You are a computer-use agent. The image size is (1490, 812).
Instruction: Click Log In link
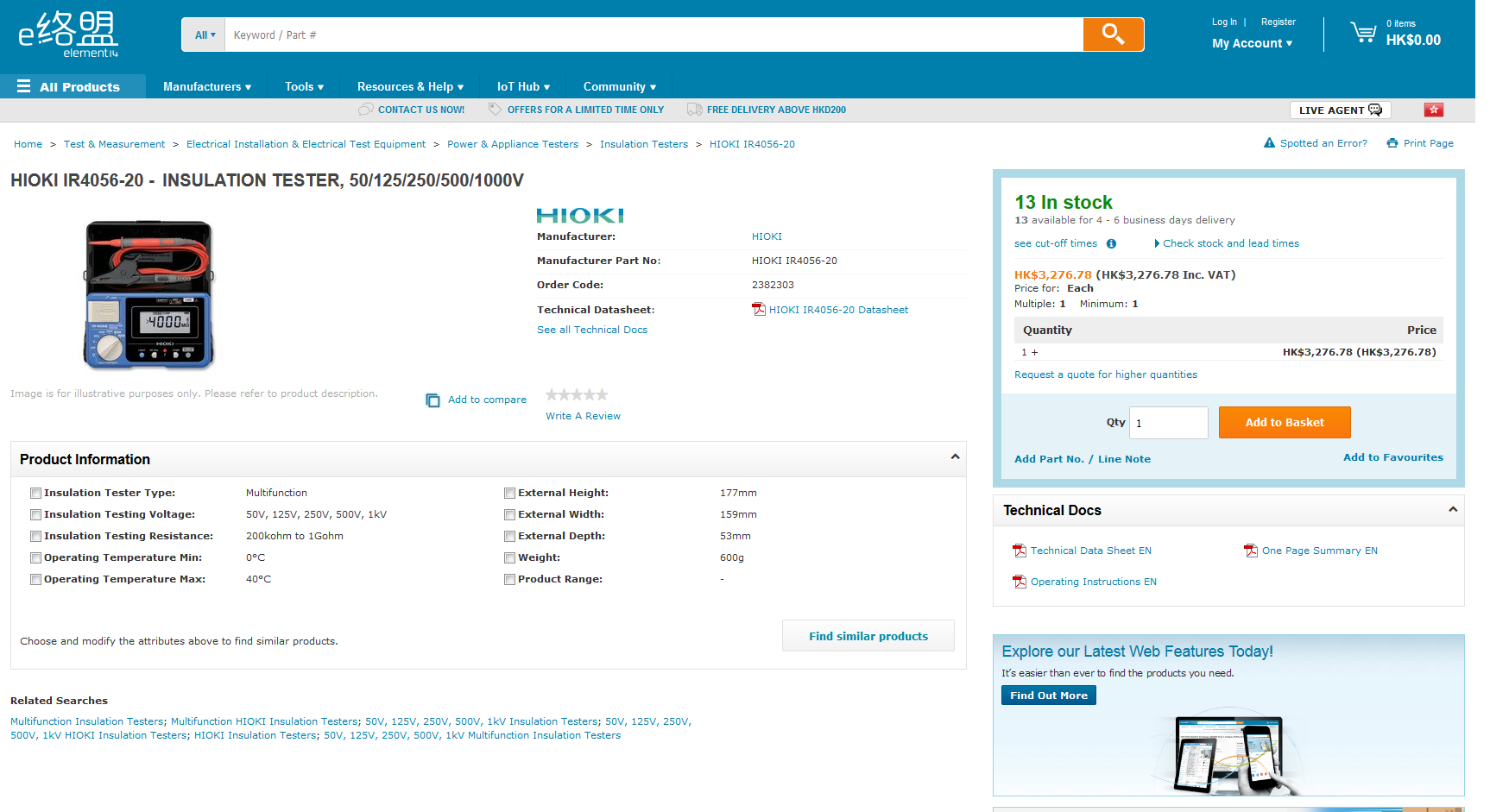click(1224, 22)
